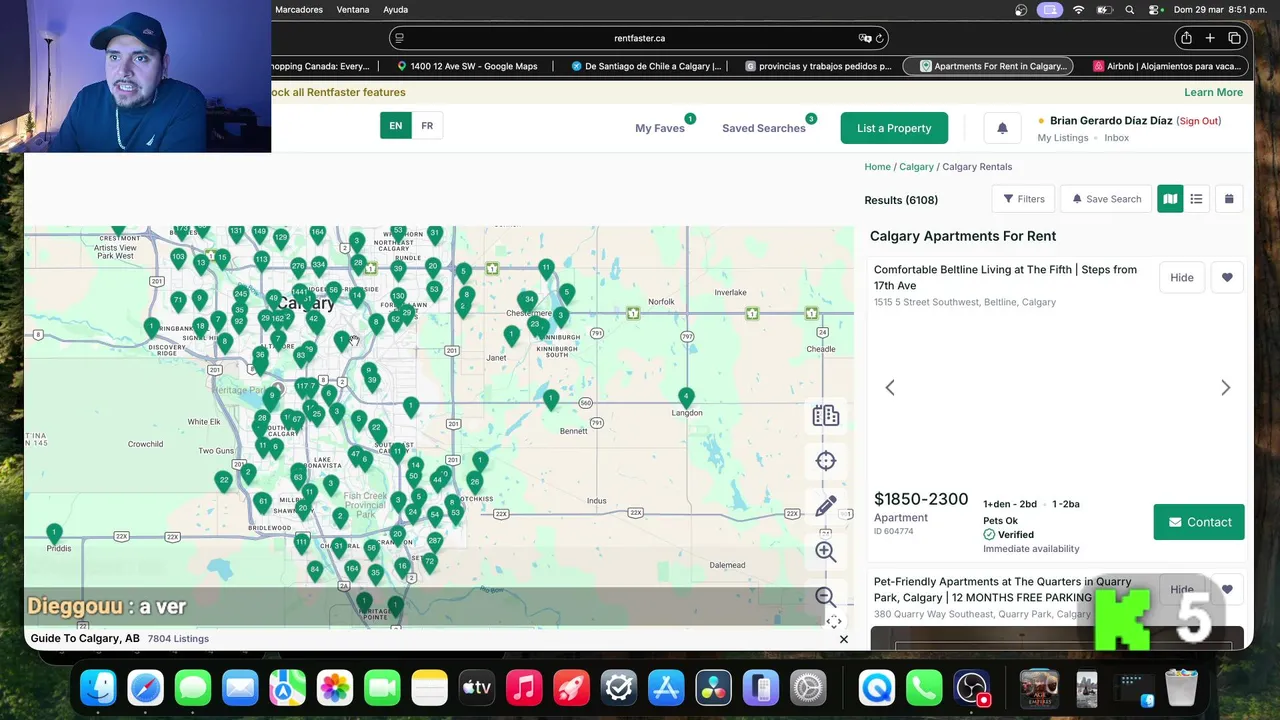Open the map building layers icon
The height and width of the screenshot is (720, 1280).
coord(825,416)
